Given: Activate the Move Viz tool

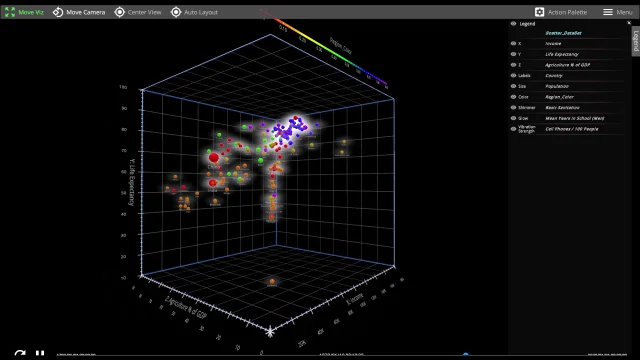Looking at the screenshot, I should click(x=24, y=12).
